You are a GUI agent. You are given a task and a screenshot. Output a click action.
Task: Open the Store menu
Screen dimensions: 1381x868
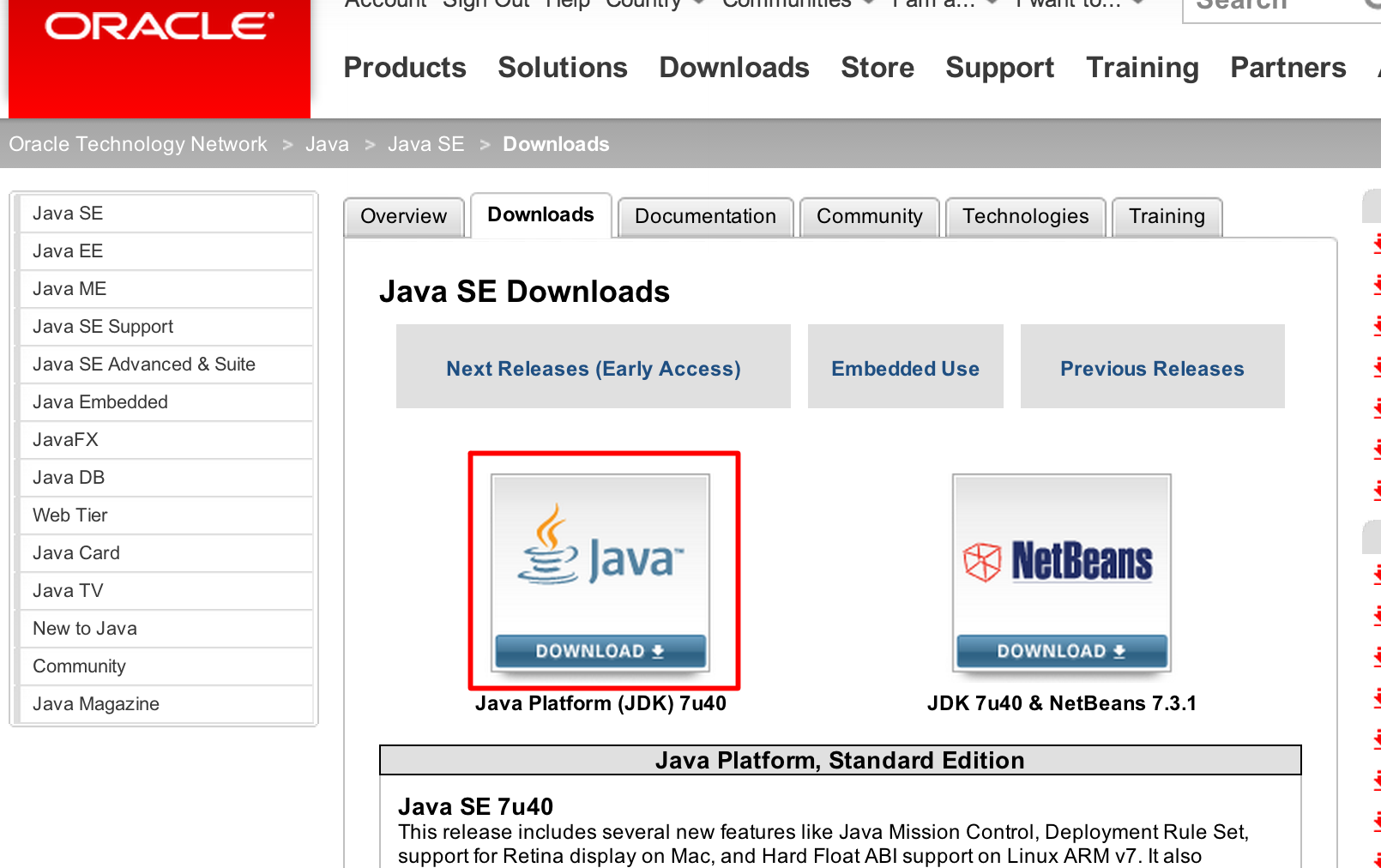(877, 68)
